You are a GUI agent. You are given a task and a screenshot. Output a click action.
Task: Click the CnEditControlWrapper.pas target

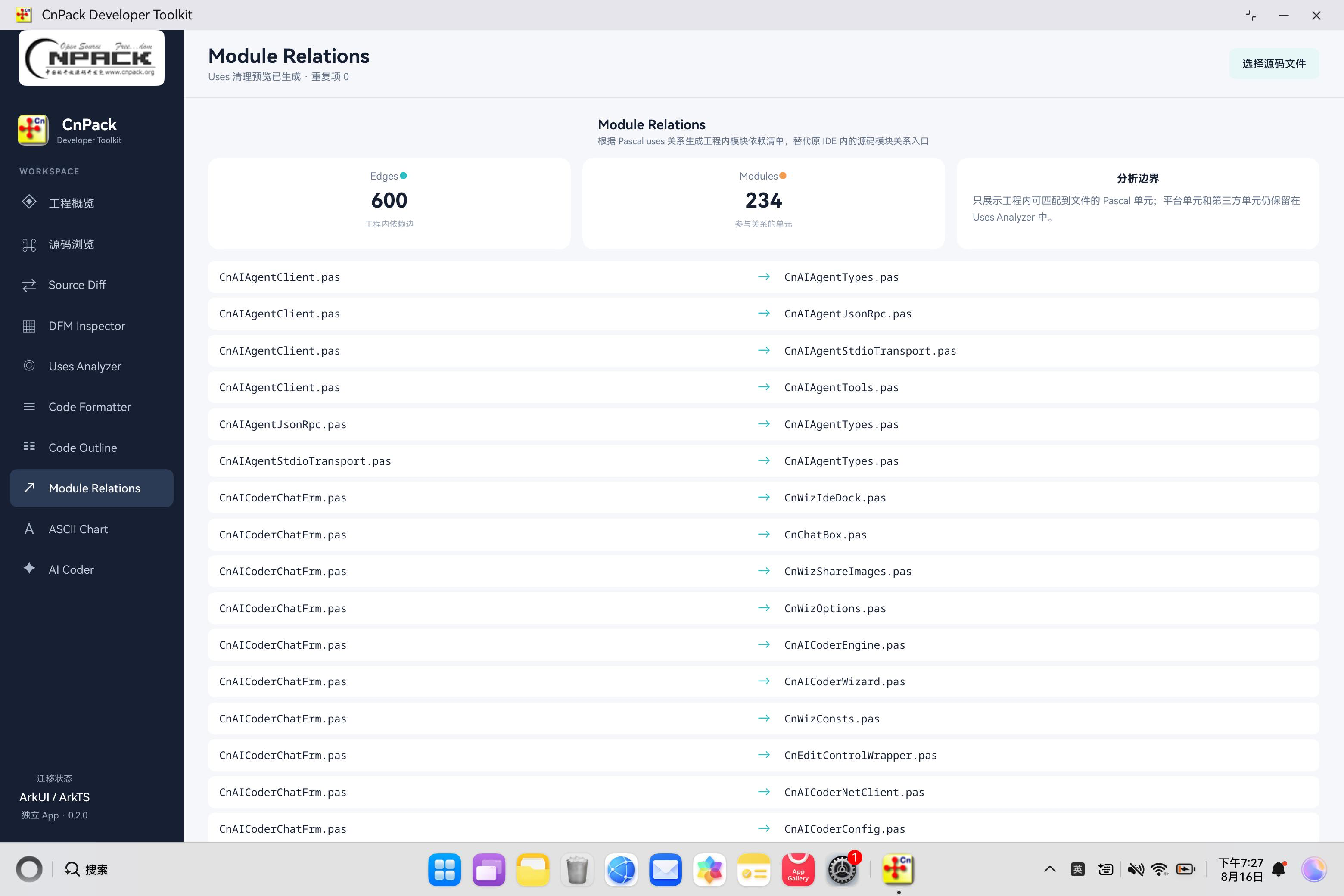(x=861, y=756)
